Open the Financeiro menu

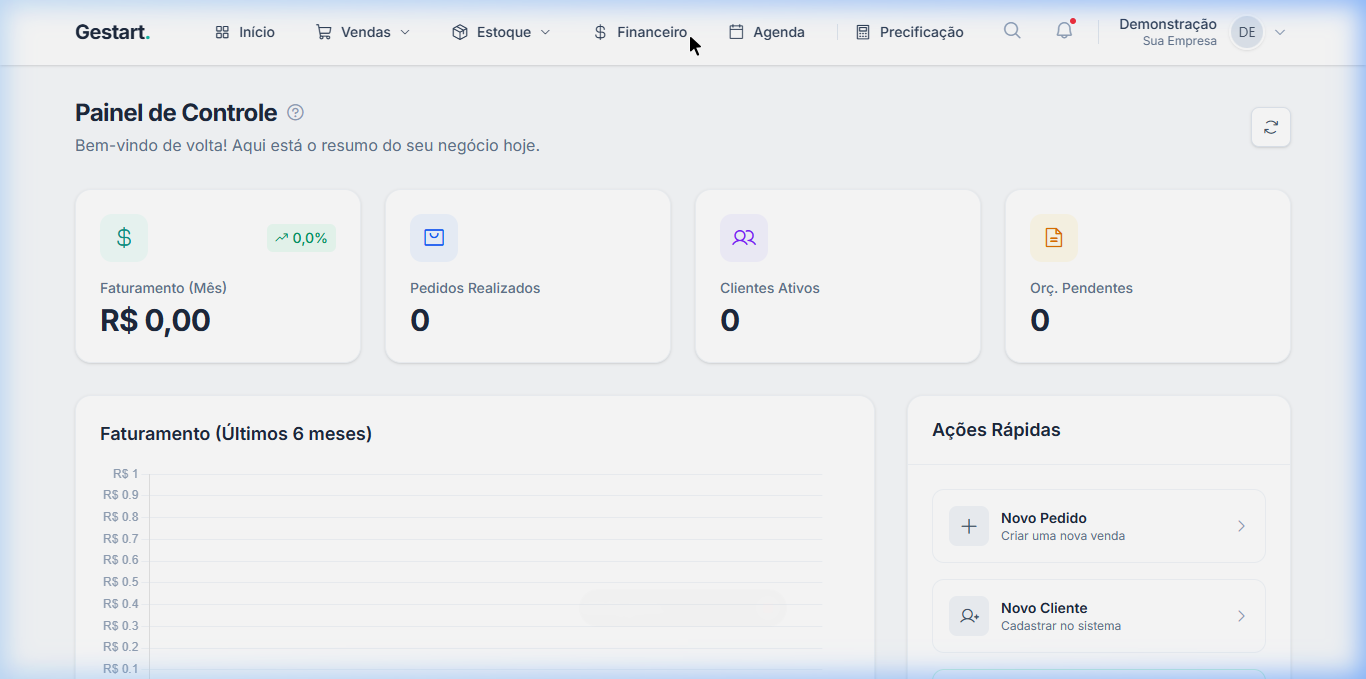pyautogui.click(x=640, y=32)
